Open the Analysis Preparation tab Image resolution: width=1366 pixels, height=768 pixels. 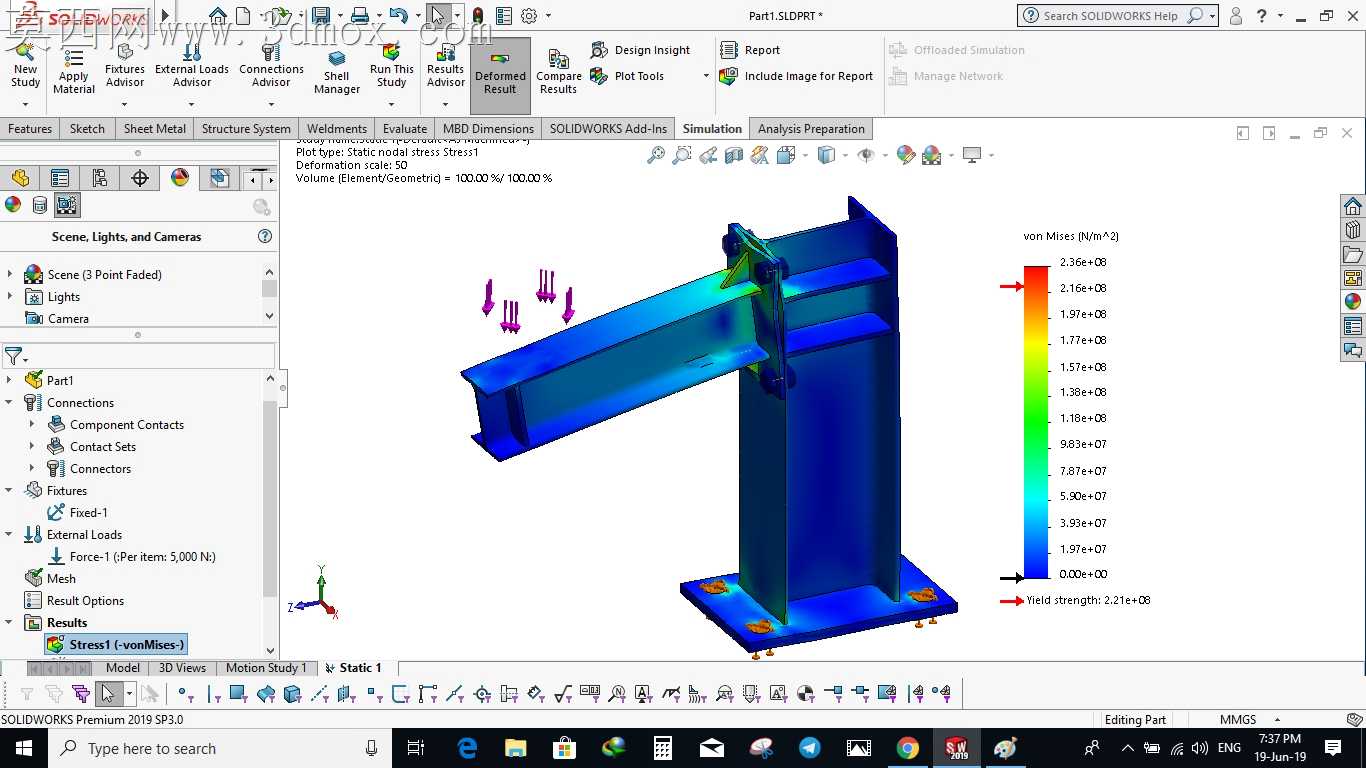811,128
